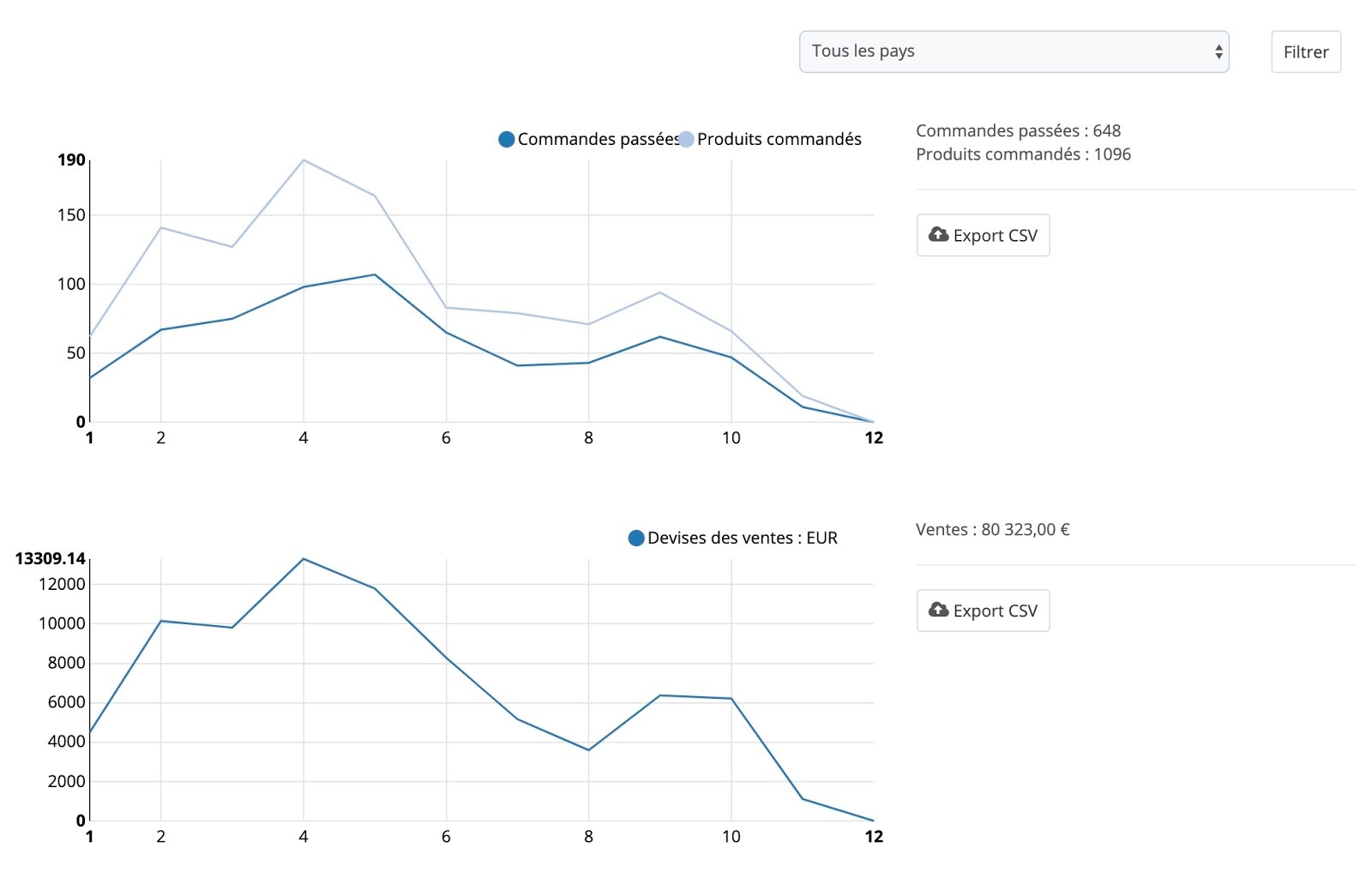The width and height of the screenshot is (1372, 872).
Task: Click the cloud icon on the sales Export CSV button
Action: 938,610
